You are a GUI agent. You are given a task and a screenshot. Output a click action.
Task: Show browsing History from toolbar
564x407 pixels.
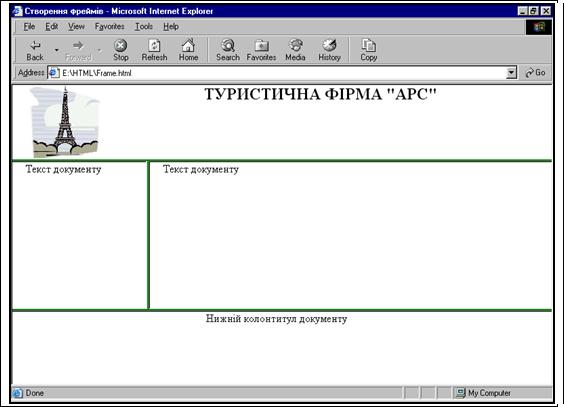click(329, 50)
